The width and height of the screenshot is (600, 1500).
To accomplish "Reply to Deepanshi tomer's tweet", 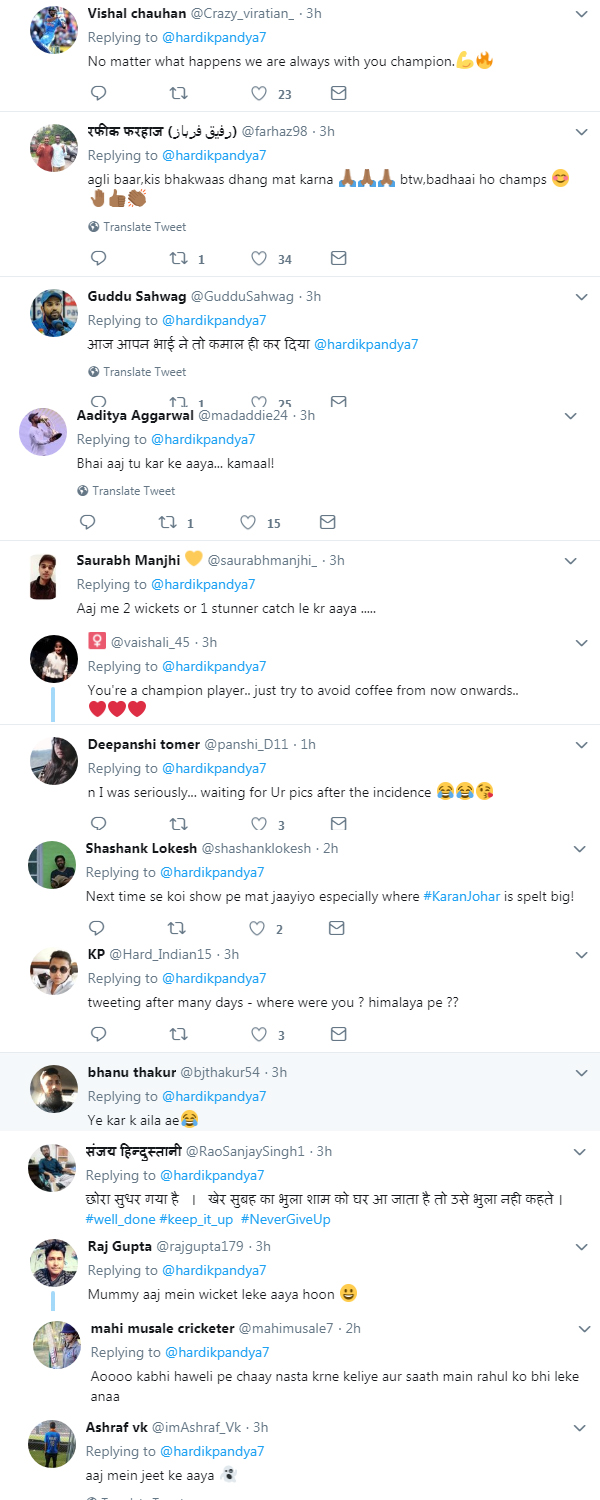I will point(98,824).
